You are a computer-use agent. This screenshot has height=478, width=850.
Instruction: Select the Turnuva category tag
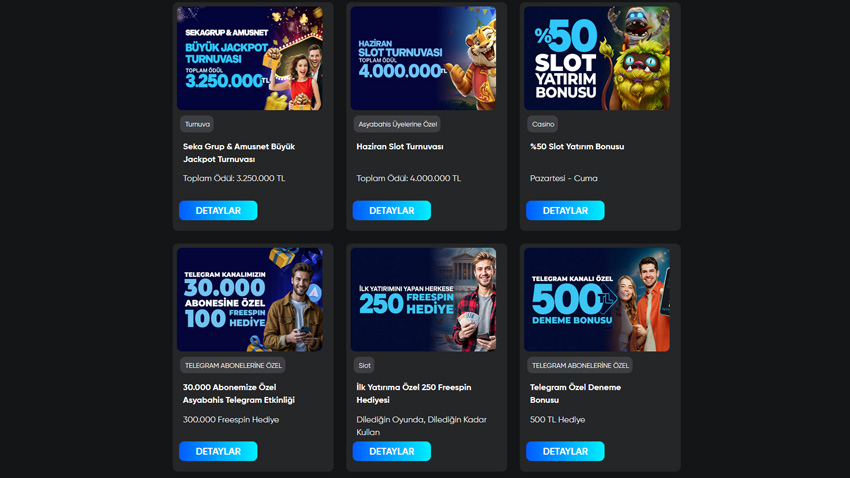(x=197, y=124)
